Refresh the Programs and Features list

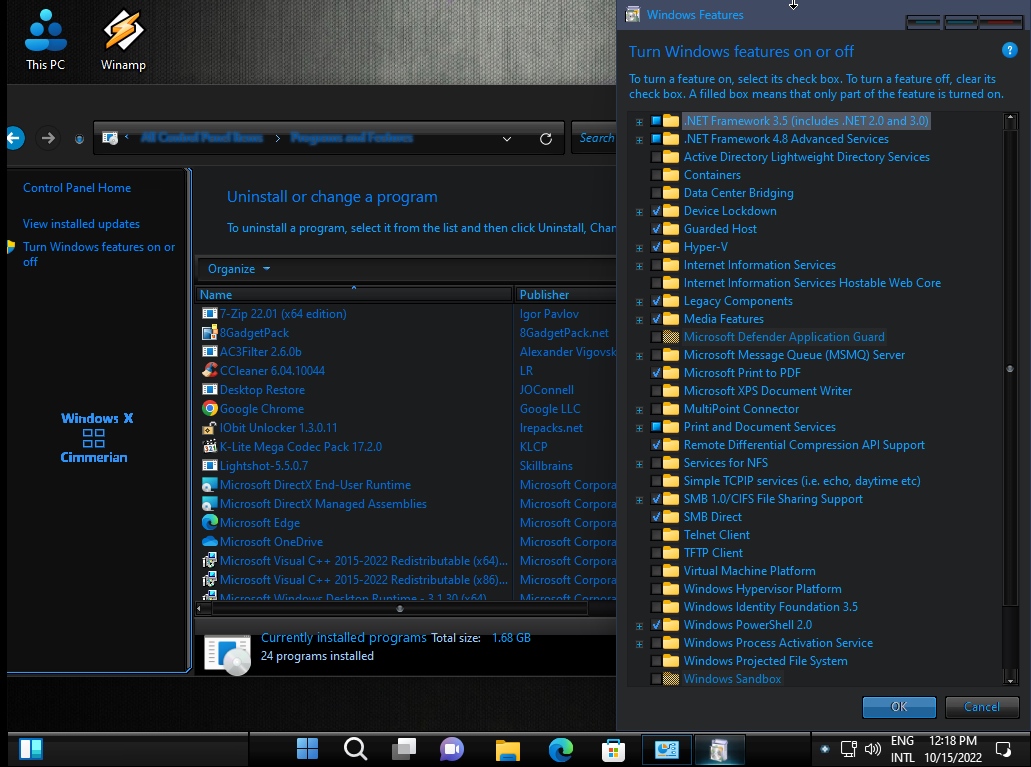tap(546, 139)
